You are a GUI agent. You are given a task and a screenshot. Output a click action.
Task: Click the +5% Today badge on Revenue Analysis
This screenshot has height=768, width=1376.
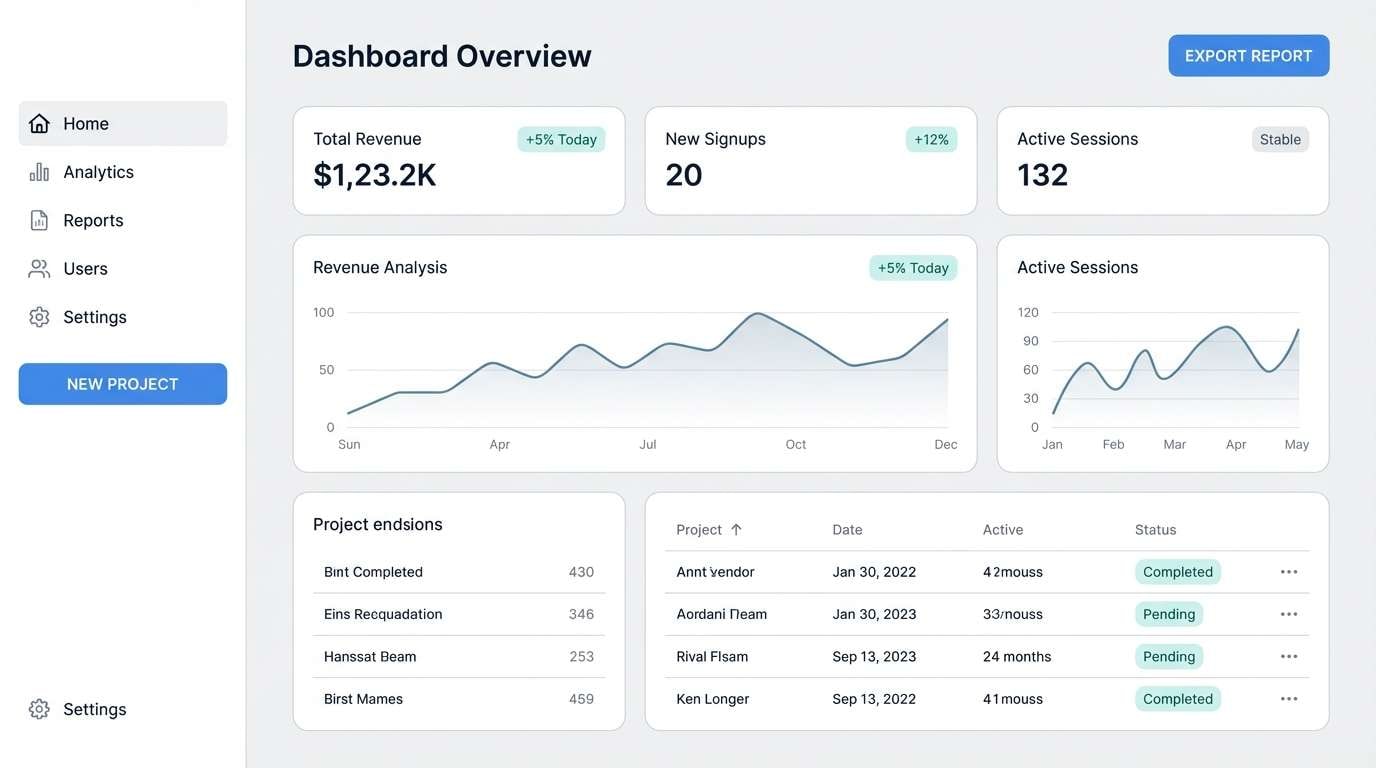pos(912,267)
